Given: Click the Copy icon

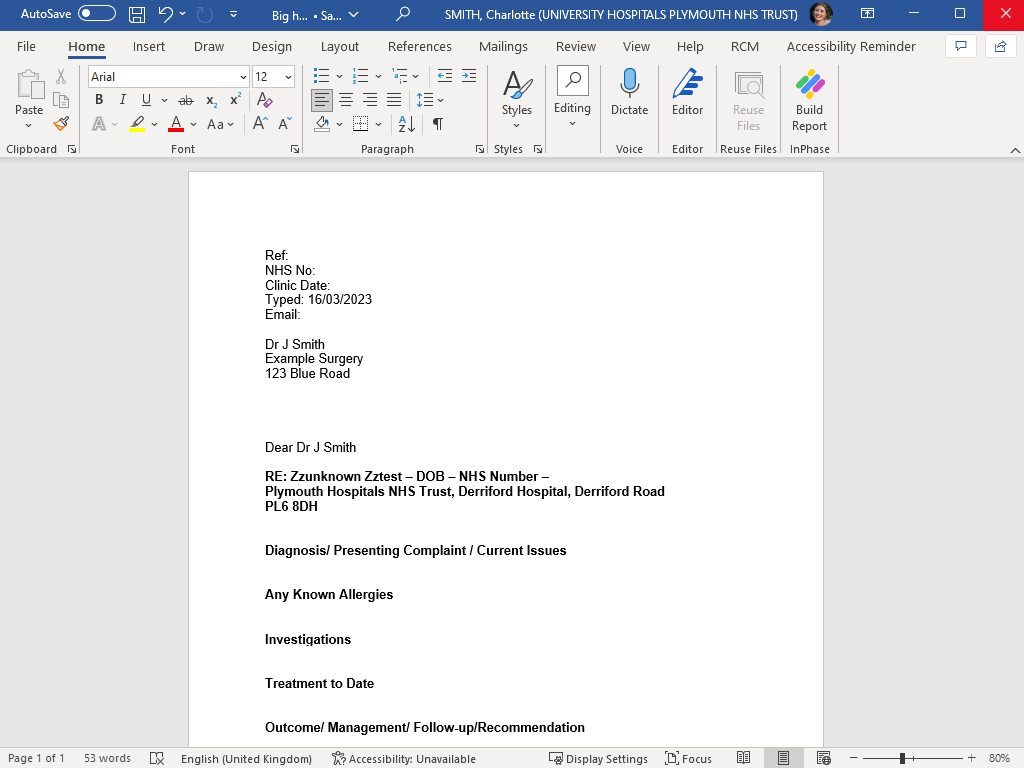Looking at the screenshot, I should coord(61,100).
